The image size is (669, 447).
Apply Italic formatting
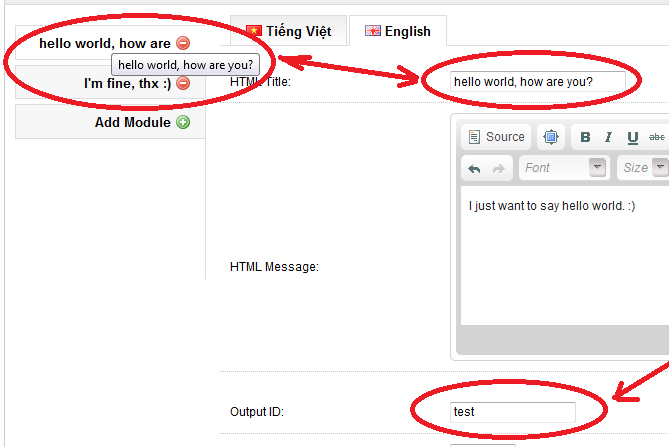point(608,137)
